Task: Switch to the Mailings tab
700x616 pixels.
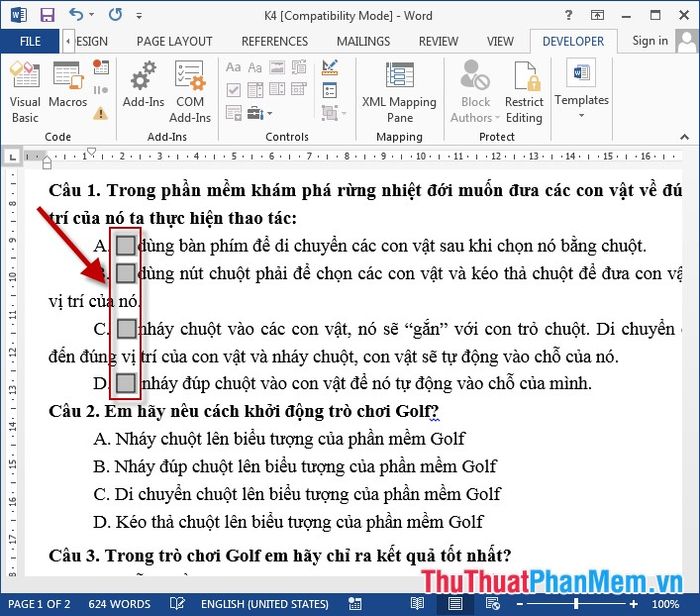Action: coord(363,41)
